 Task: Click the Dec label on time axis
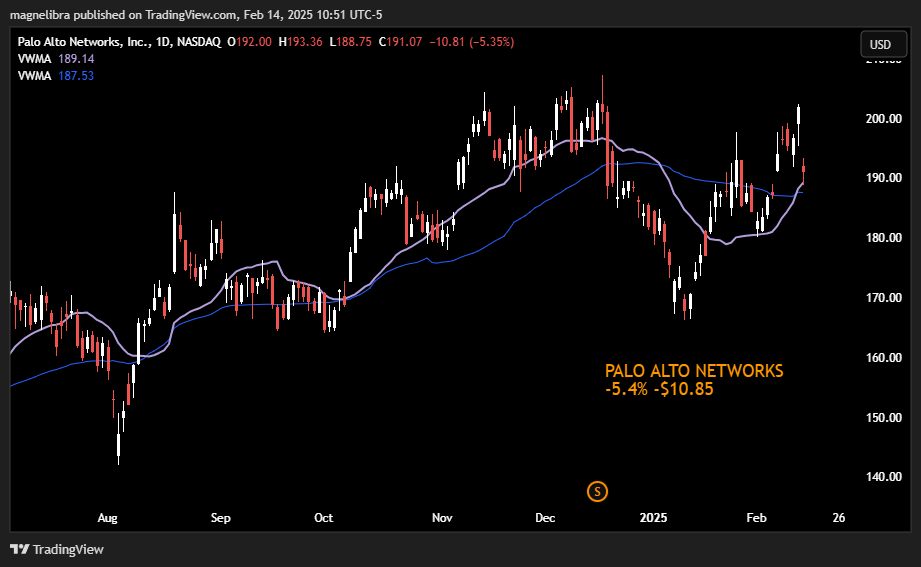(x=545, y=518)
